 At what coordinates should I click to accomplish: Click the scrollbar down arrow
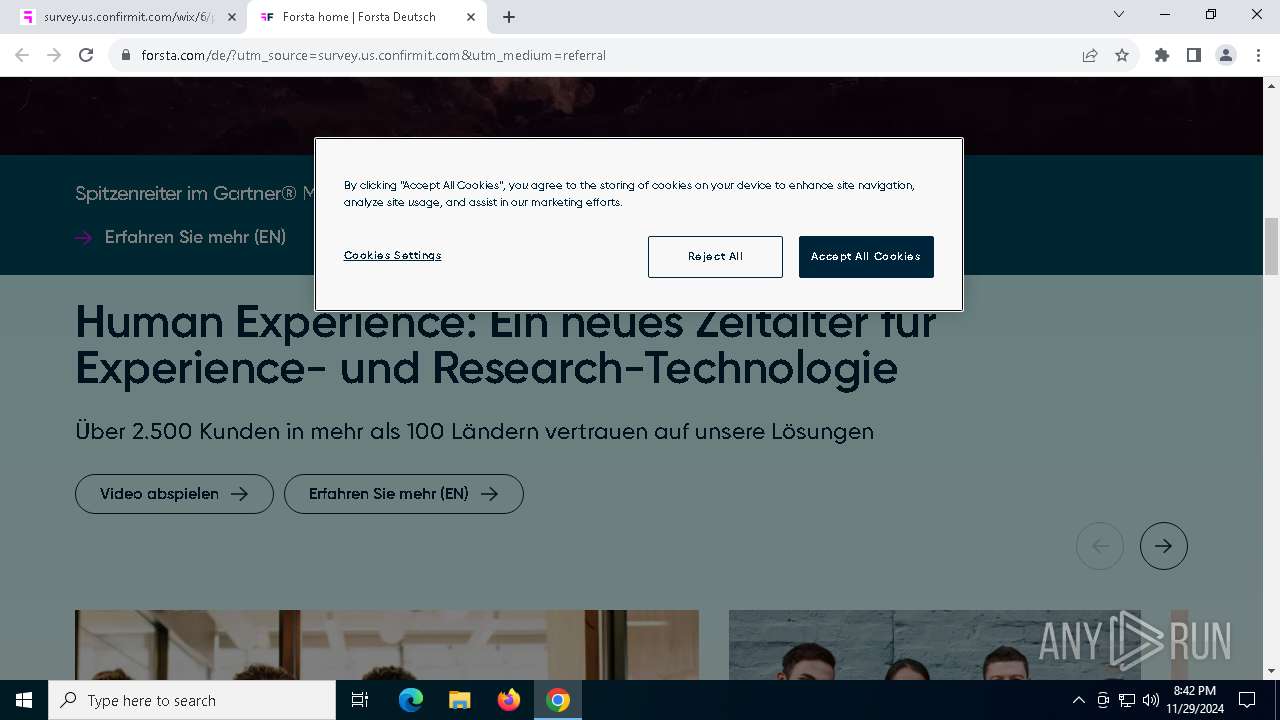point(1271,671)
